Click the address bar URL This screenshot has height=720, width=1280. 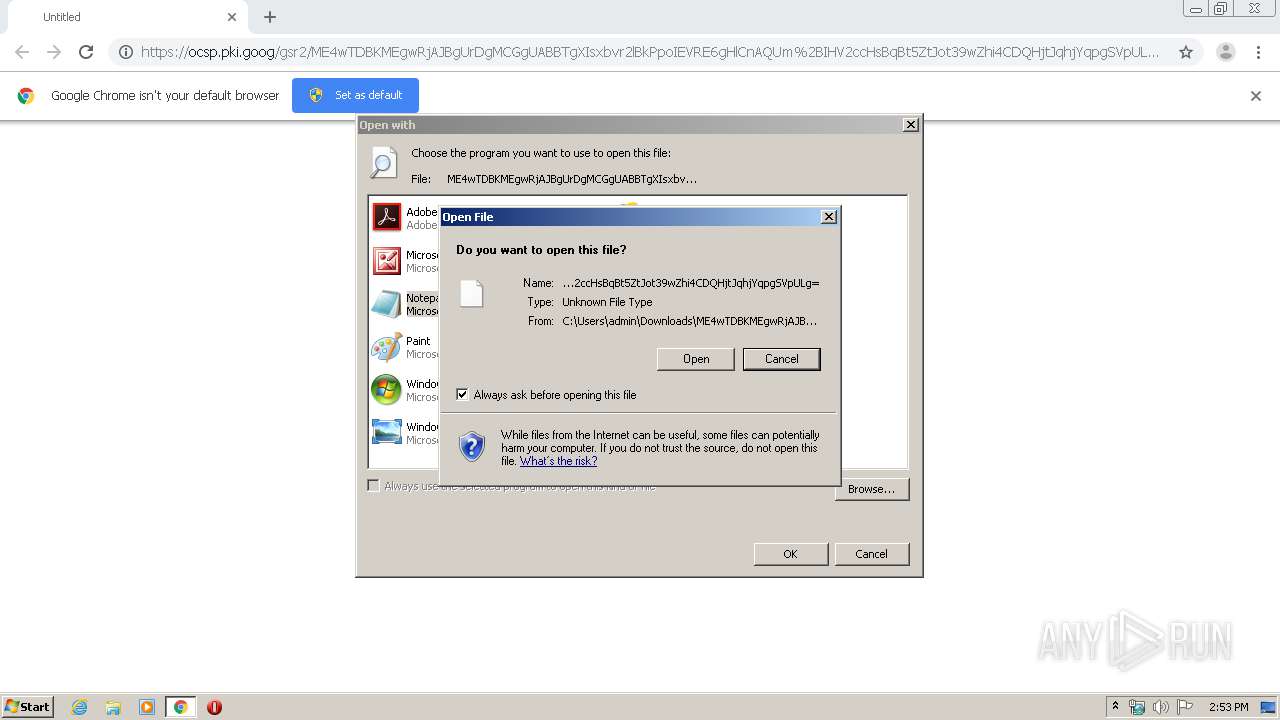click(650, 52)
